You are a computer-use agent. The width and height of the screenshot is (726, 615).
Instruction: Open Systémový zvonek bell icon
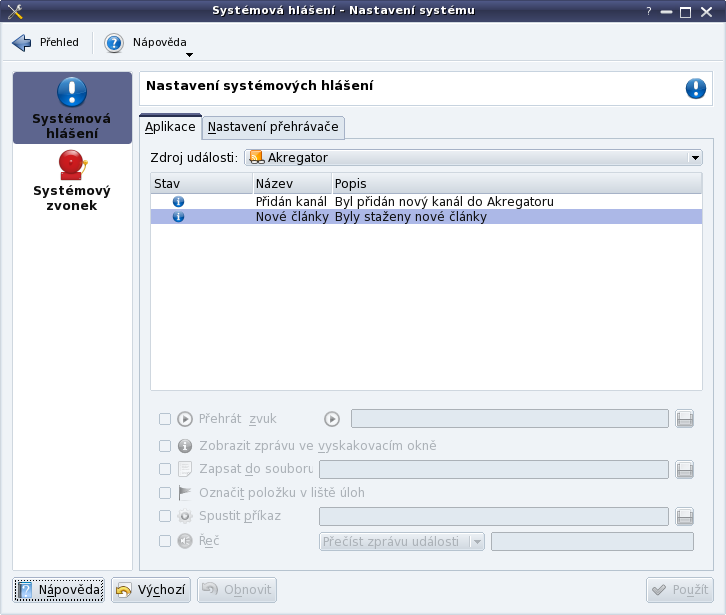pyautogui.click(x=72, y=164)
